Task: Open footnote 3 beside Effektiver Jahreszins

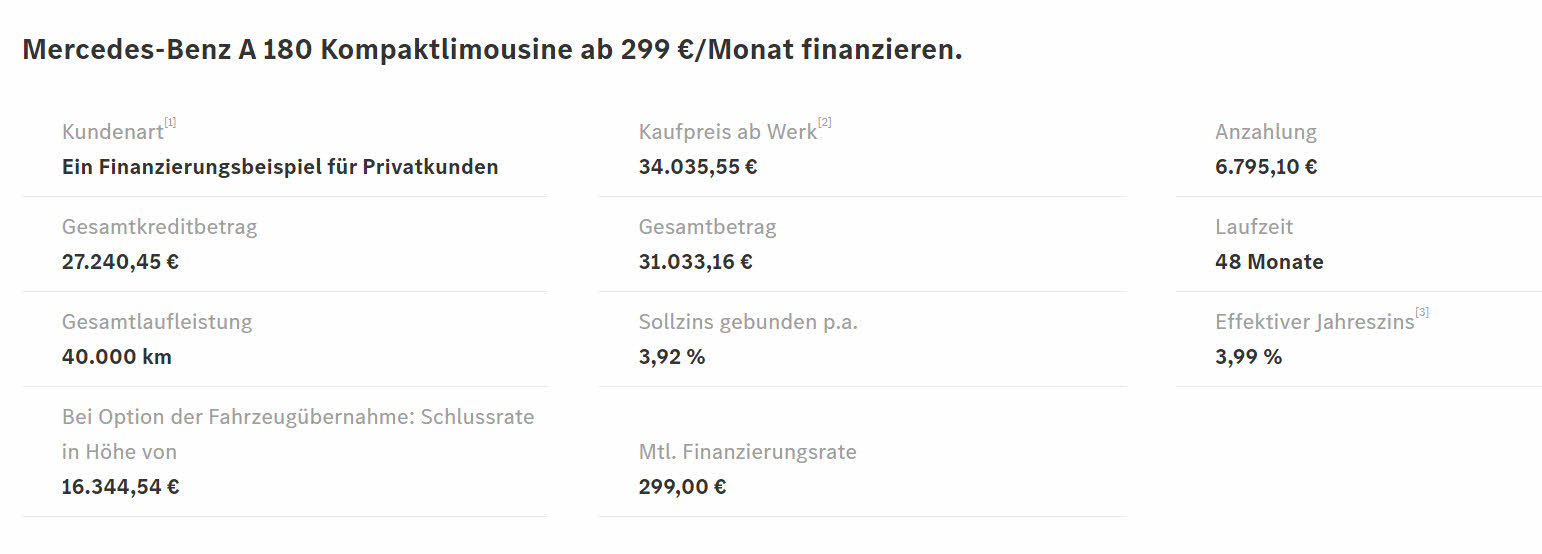Action: point(1422,312)
